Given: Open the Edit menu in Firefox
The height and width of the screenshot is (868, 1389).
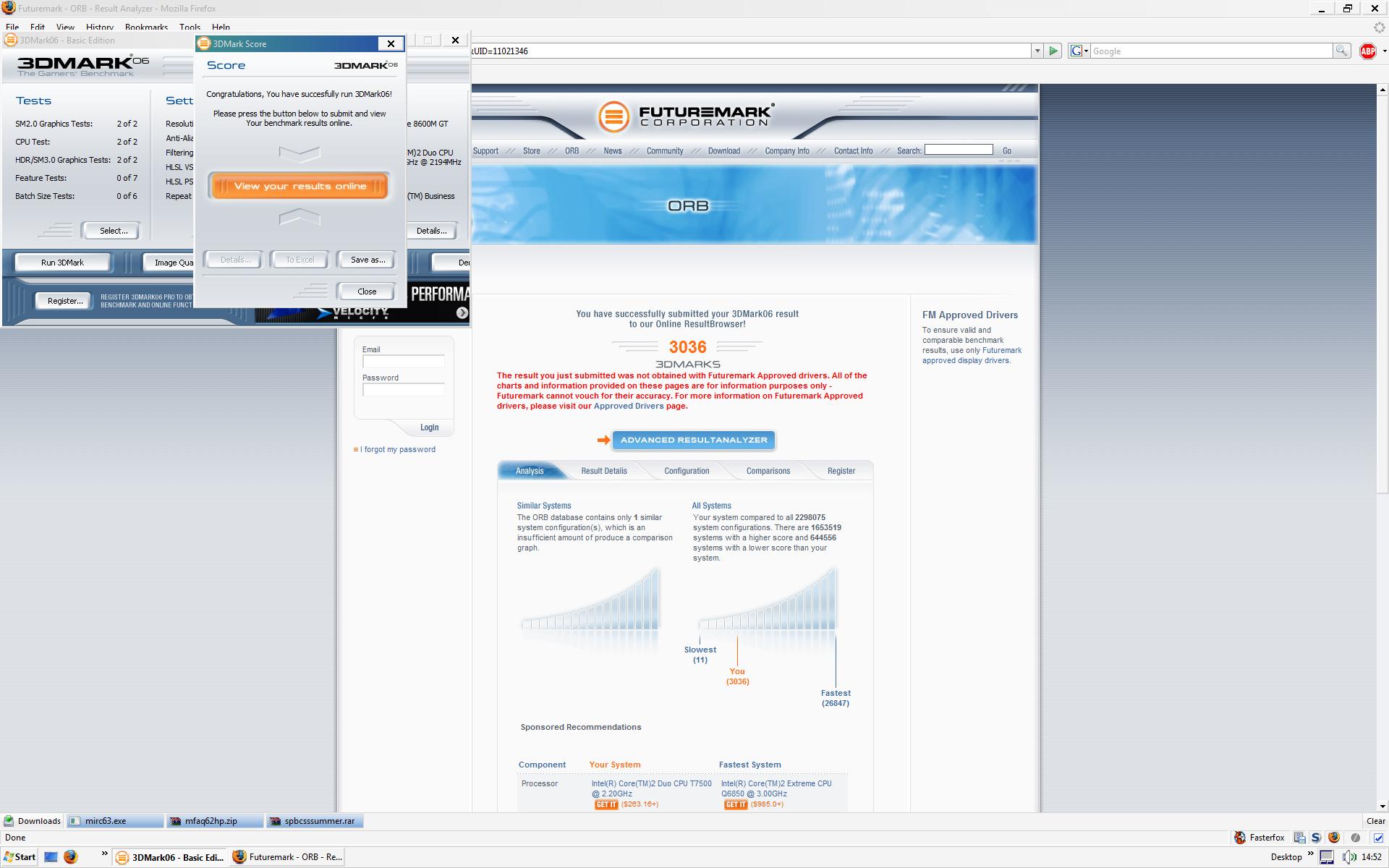Looking at the screenshot, I should tap(38, 27).
